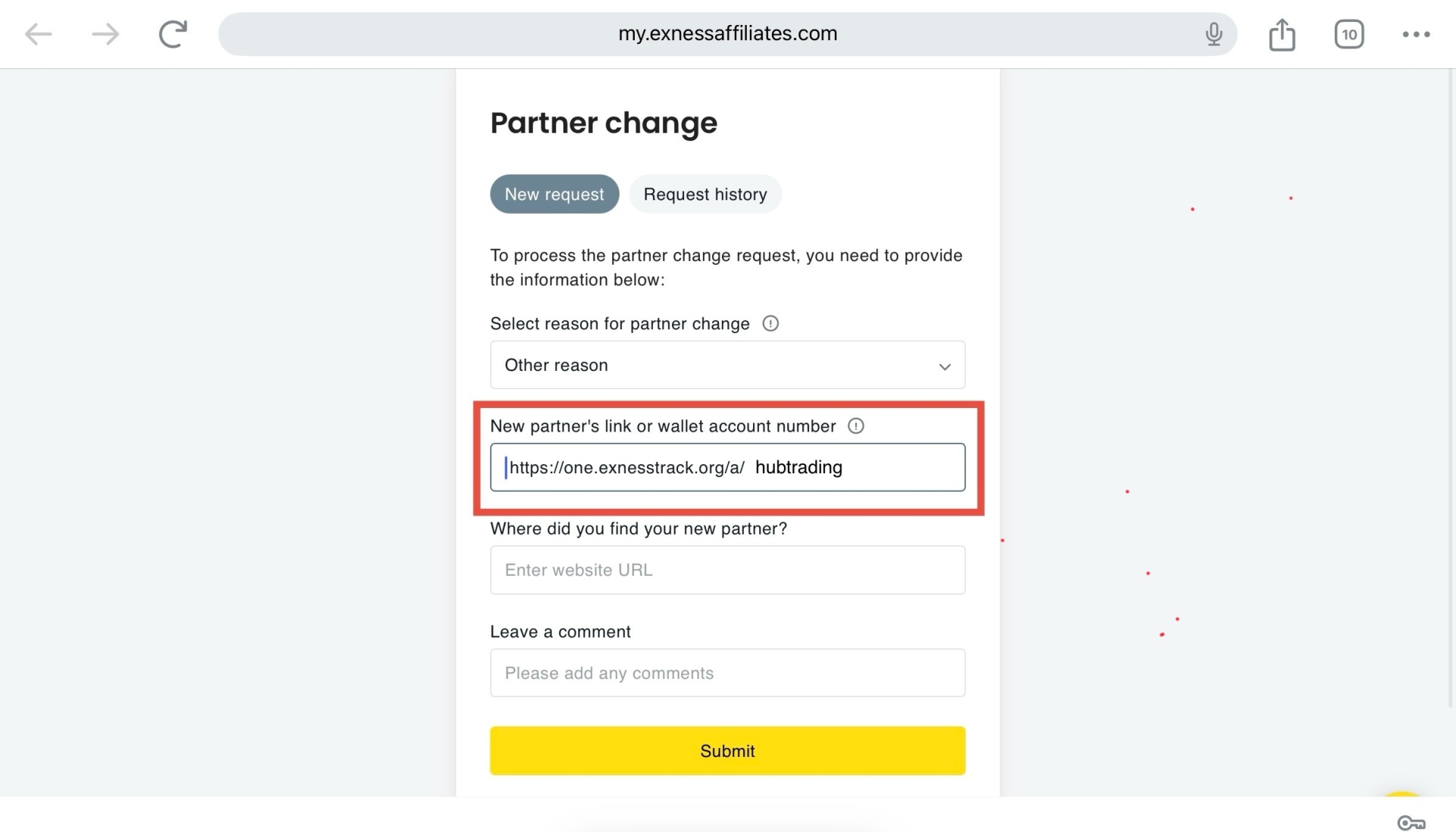1456x832 pixels.
Task: Open the yellow floating chat button
Action: (x=1402, y=796)
